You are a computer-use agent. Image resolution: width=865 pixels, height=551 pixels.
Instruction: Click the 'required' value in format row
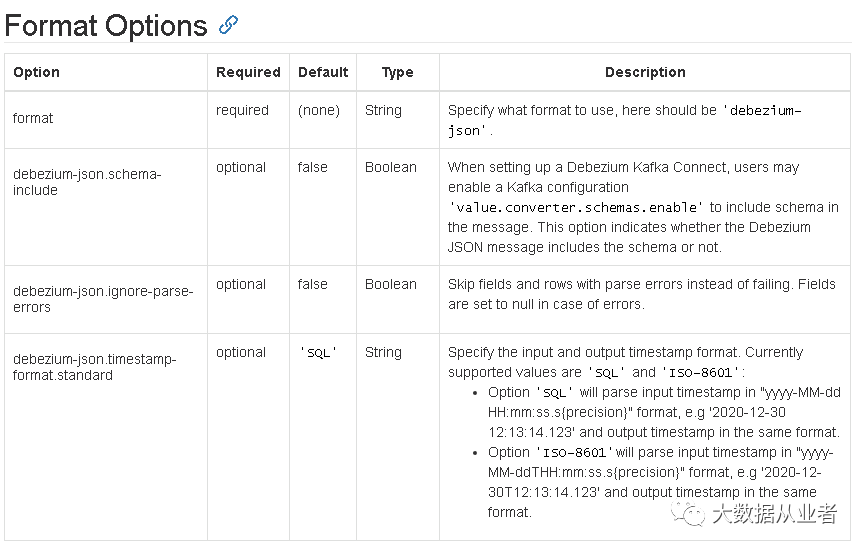coord(242,110)
